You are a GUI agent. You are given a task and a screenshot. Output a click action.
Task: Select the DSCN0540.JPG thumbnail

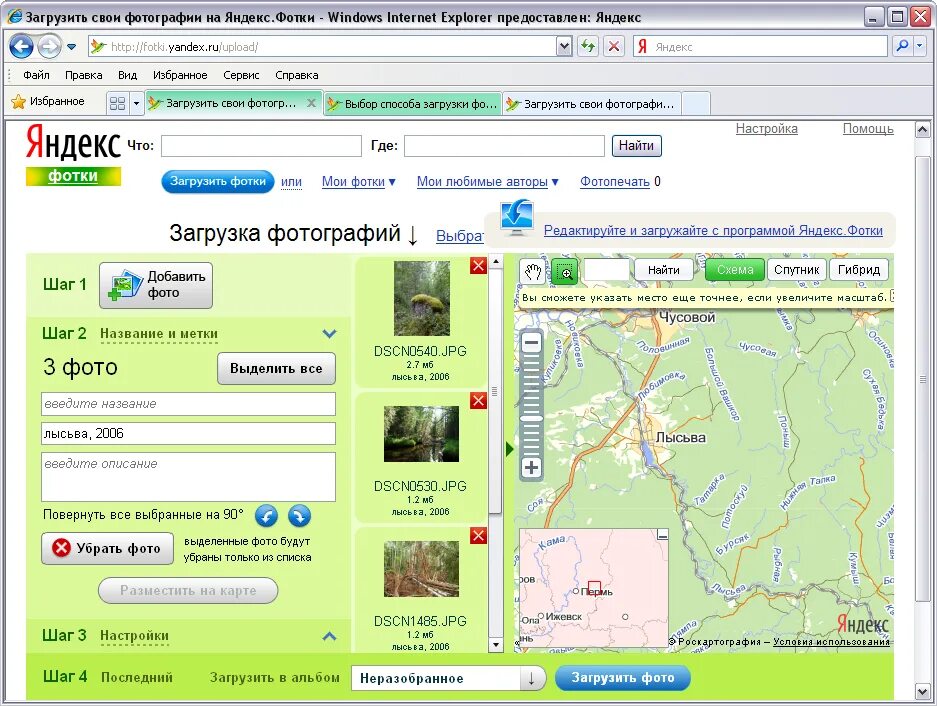421,298
